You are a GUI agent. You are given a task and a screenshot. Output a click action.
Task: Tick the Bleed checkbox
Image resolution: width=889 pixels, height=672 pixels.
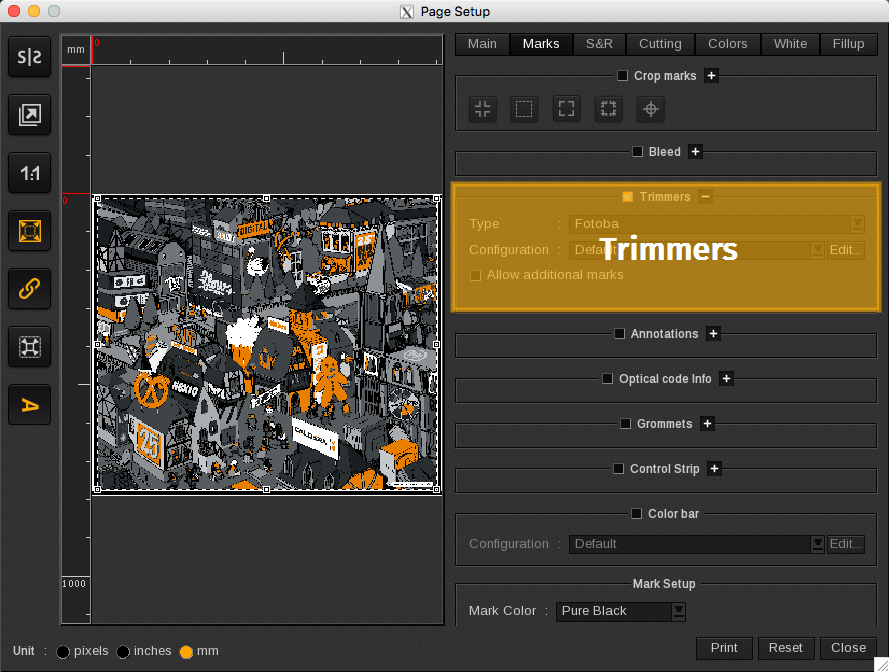(638, 152)
